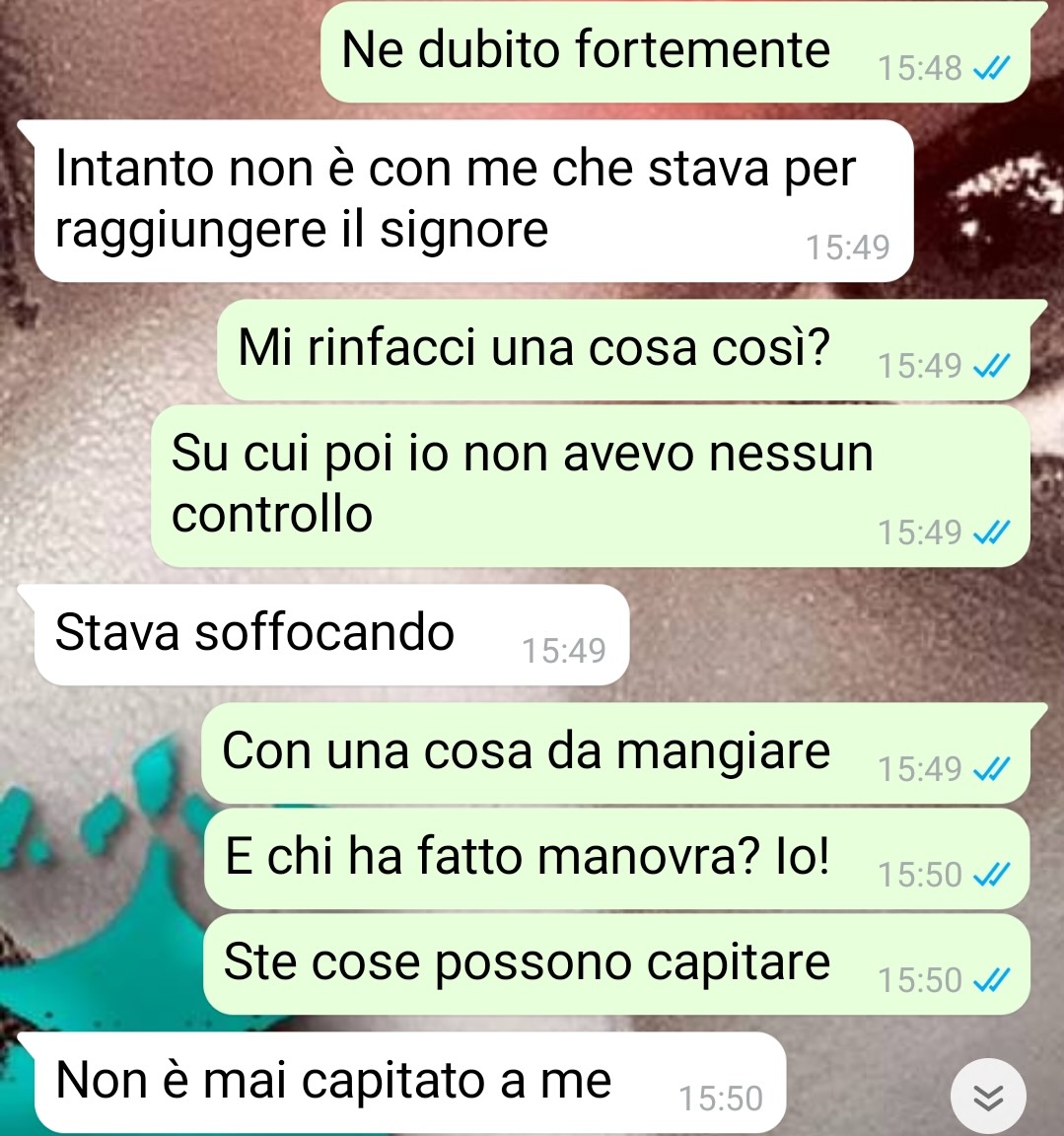Tap the 15:49 timestamp on 'Stava soffocando'
The height and width of the screenshot is (1136, 1064).
point(563,651)
